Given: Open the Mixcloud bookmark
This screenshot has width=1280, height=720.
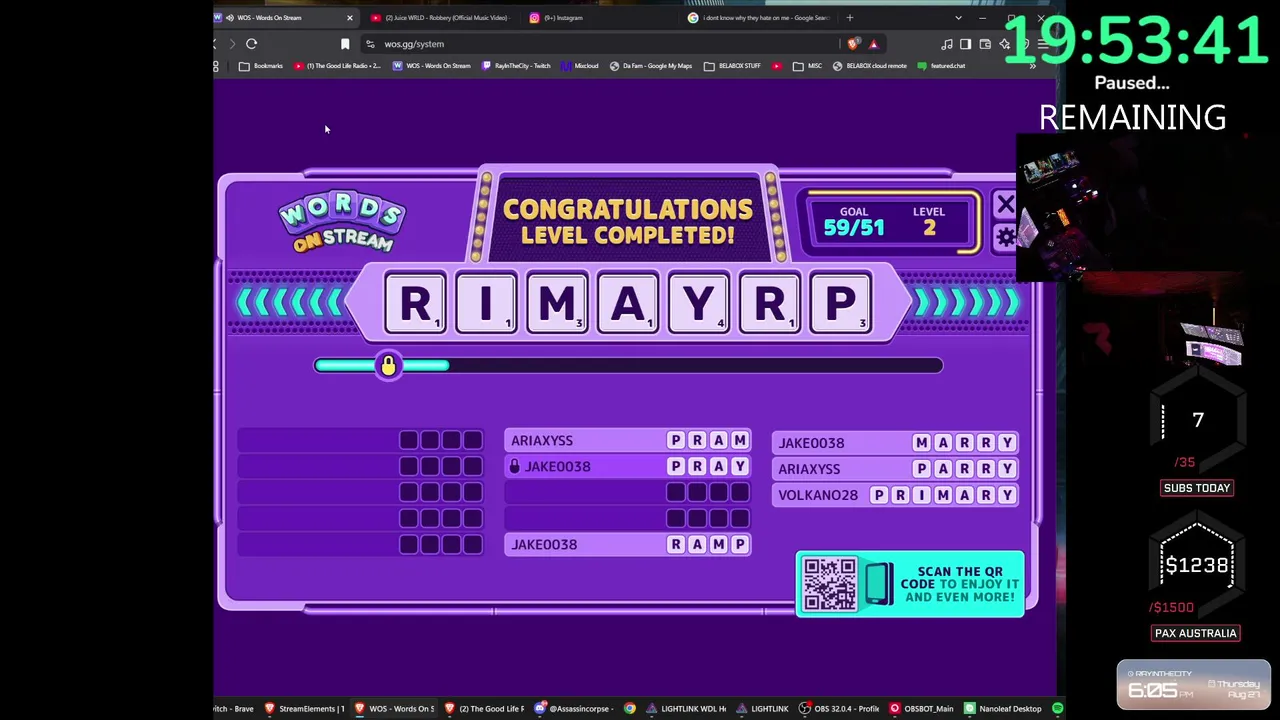Looking at the screenshot, I should [x=580, y=66].
